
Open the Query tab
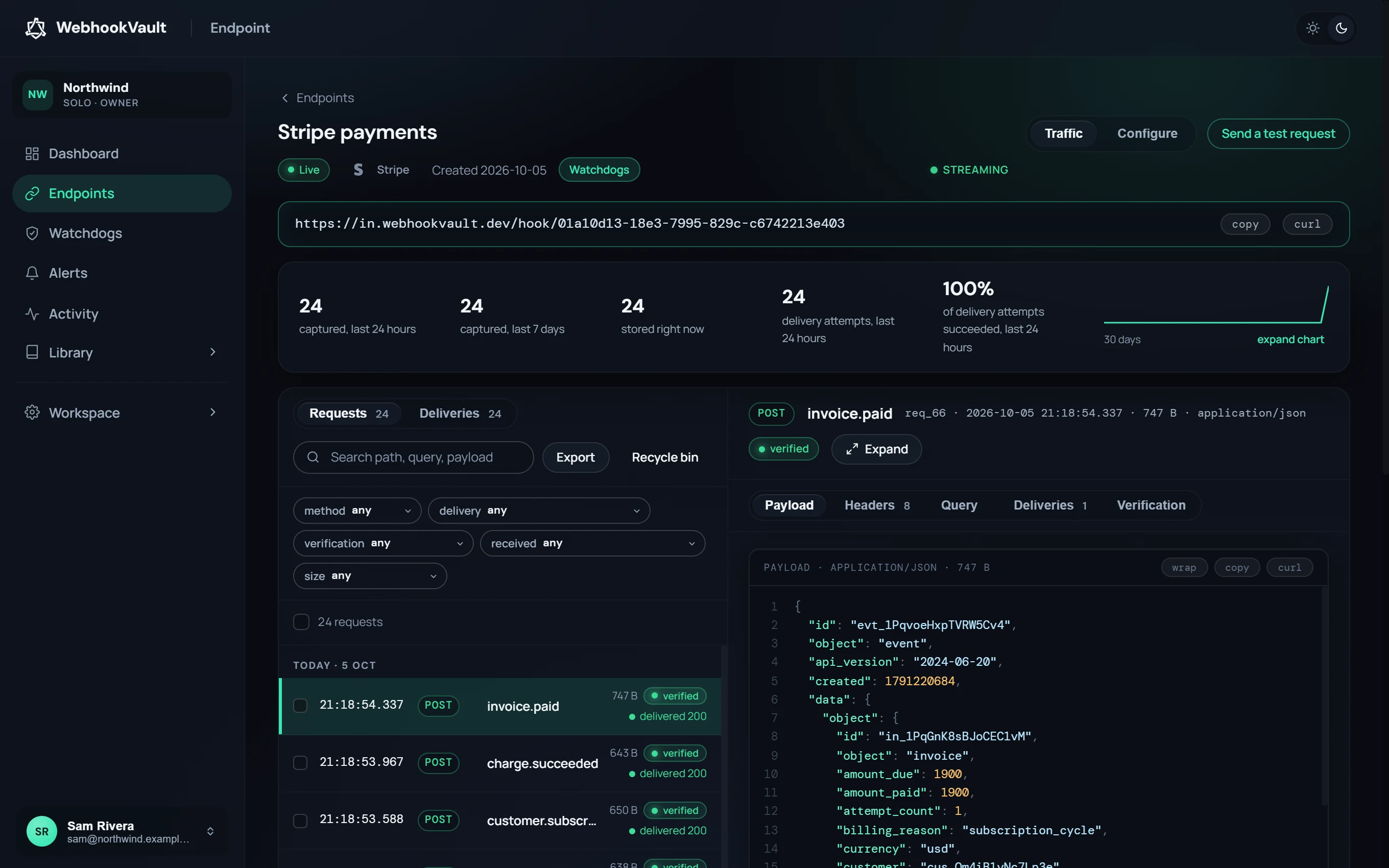tap(959, 505)
